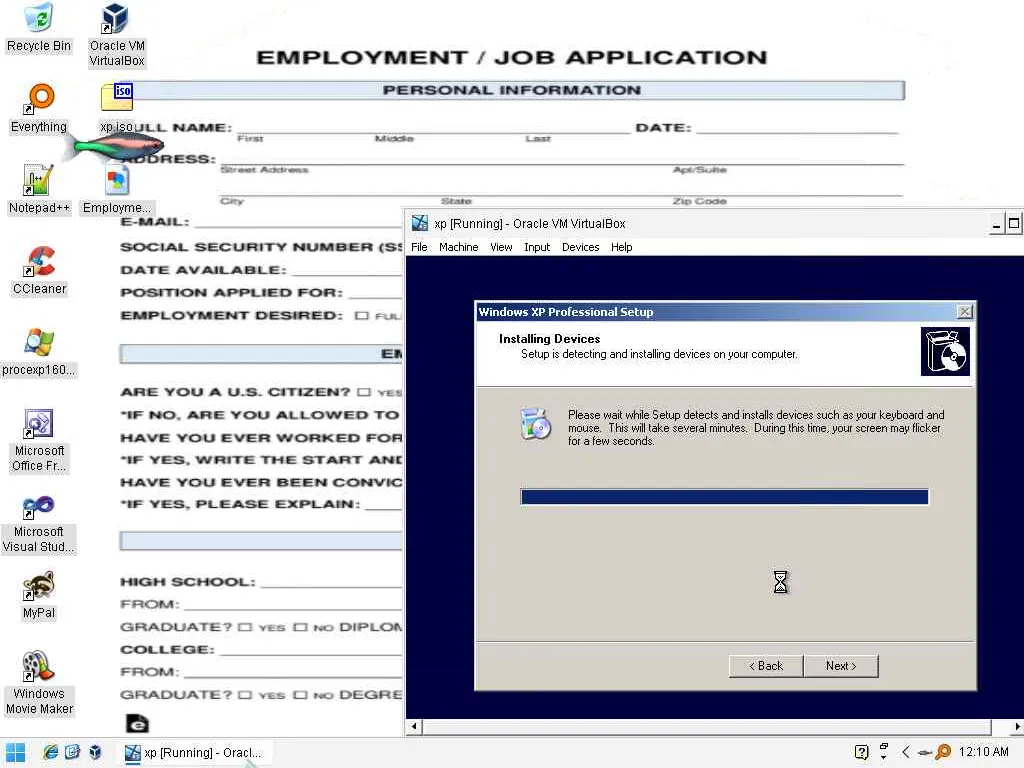The width and height of the screenshot is (1024, 768).
Task: Click the second quick-launch taskbar icon
Action: (x=72, y=752)
